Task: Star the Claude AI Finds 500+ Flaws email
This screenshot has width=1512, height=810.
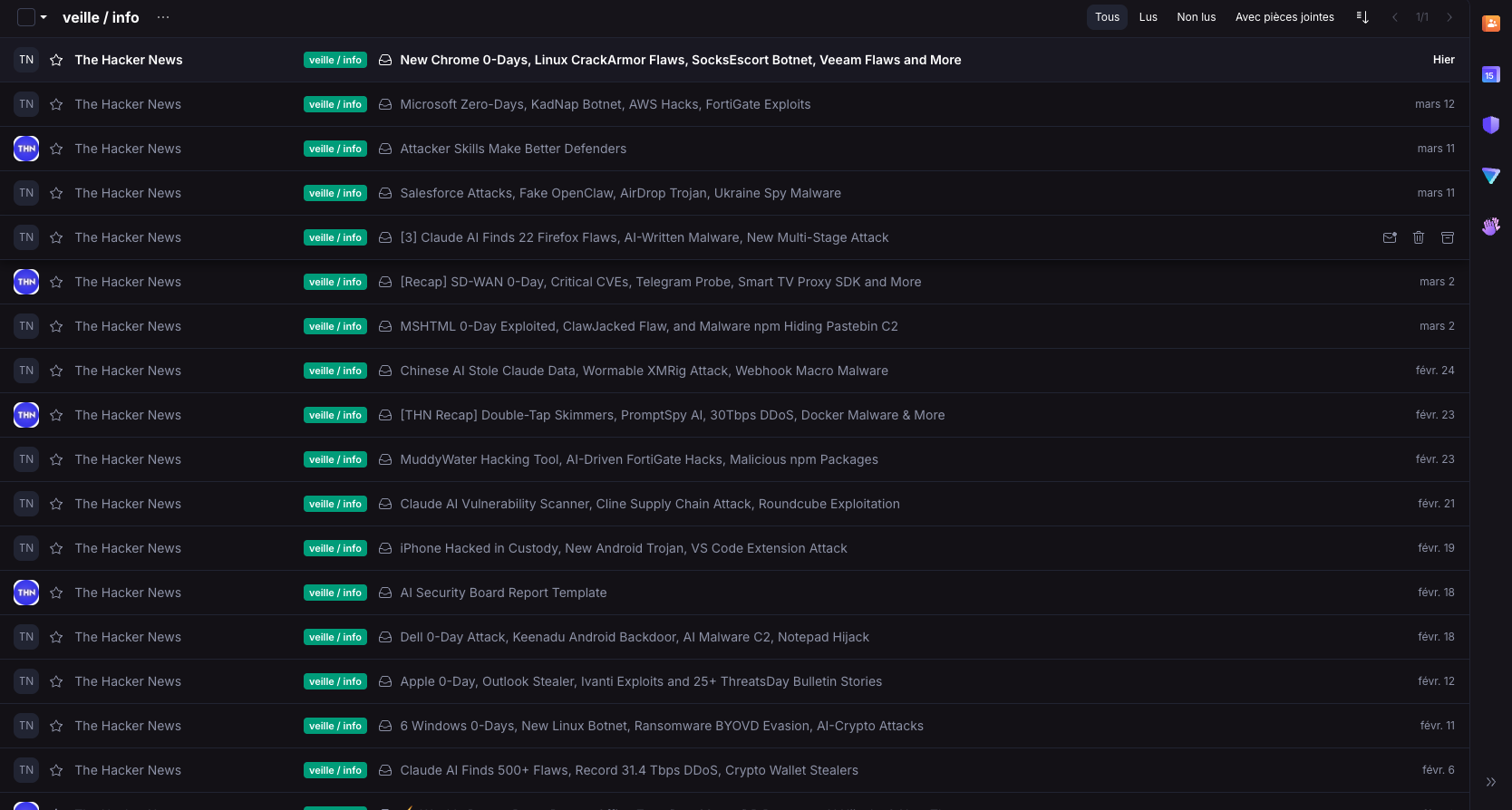Action: (56, 770)
